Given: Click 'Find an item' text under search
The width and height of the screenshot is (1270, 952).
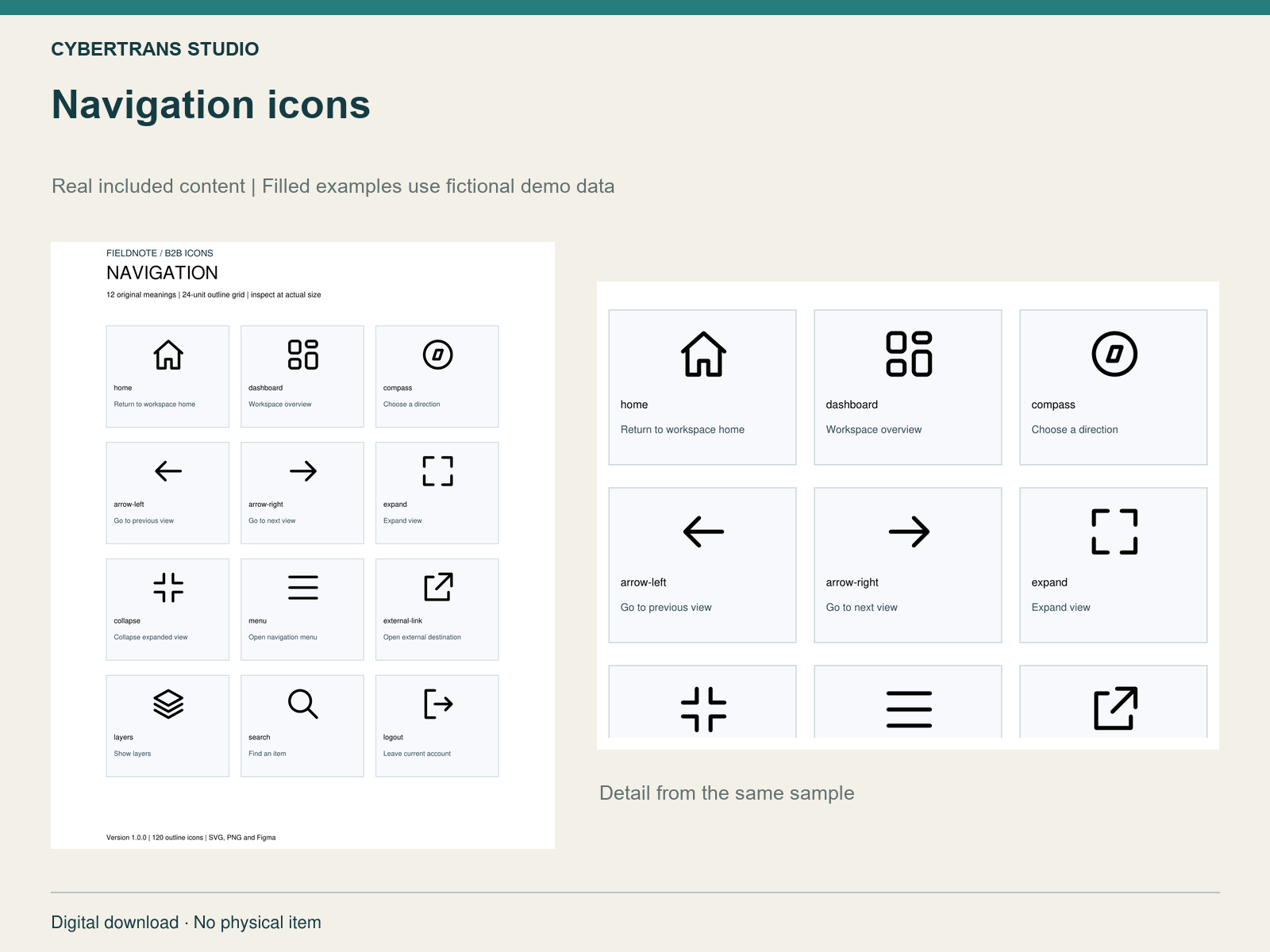Looking at the screenshot, I should pyautogui.click(x=267, y=754).
